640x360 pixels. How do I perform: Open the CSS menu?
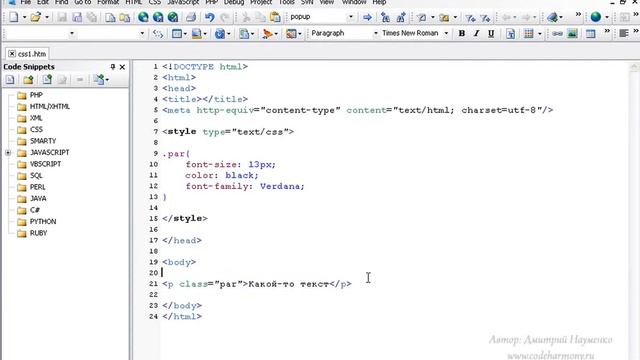click(155, 2)
